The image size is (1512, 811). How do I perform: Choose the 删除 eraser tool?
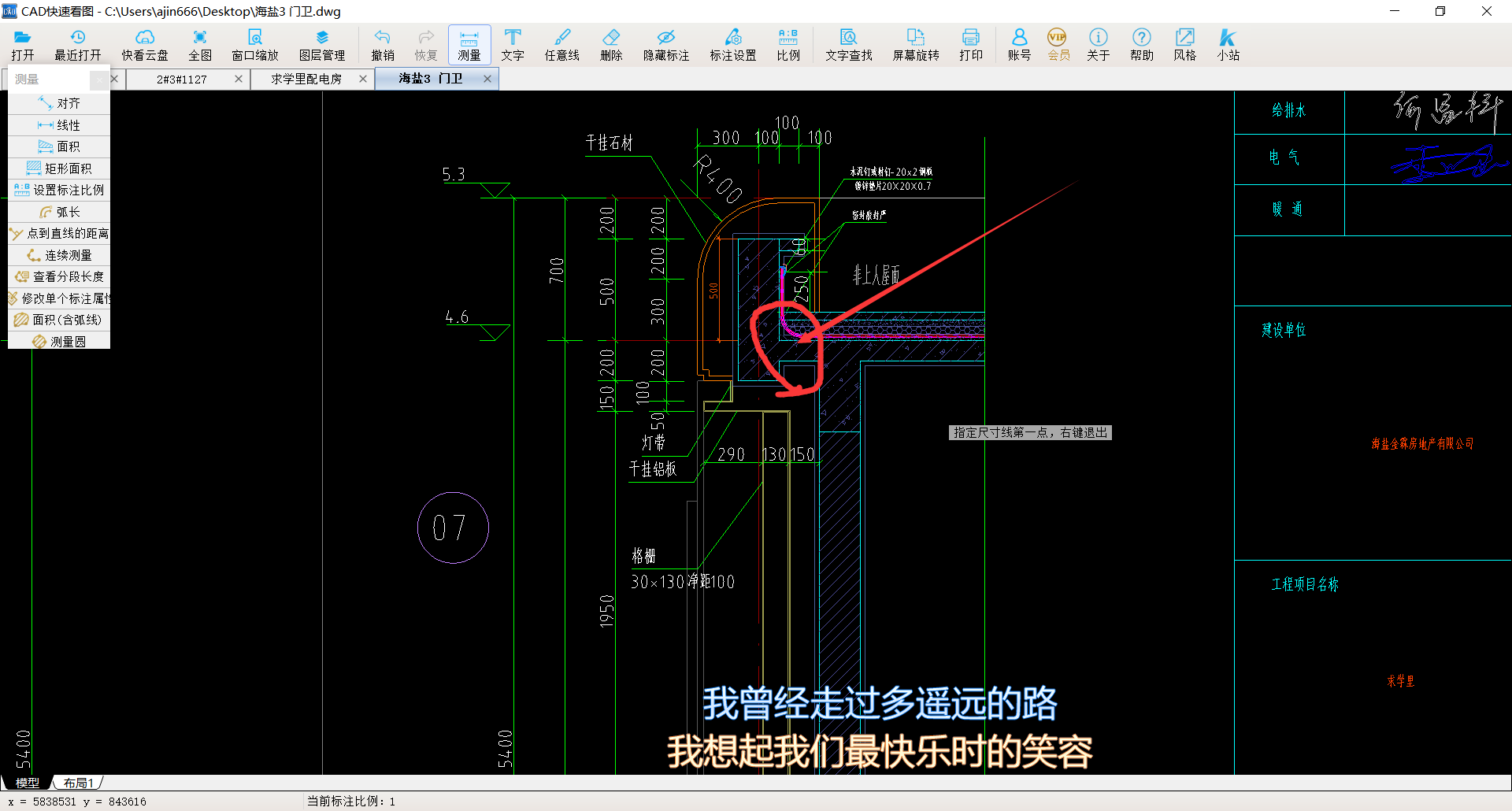611,45
